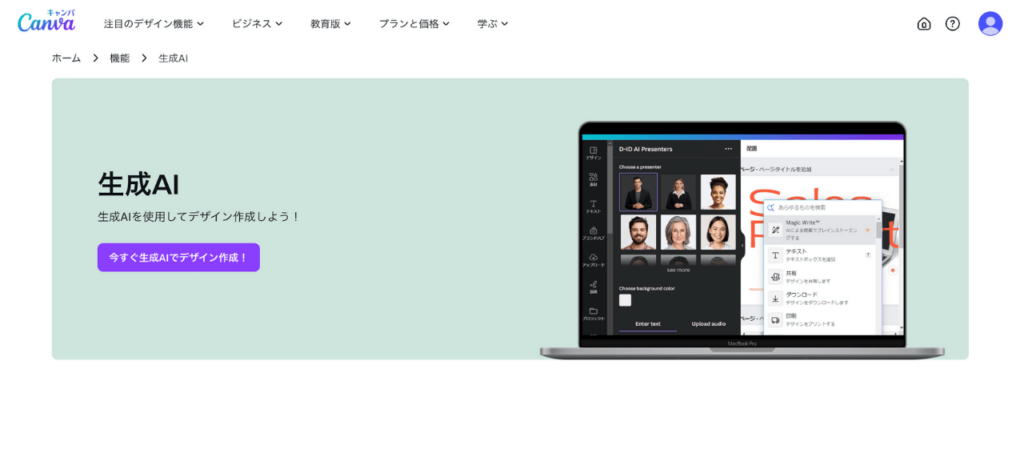The height and width of the screenshot is (461, 1024).
Task: Click the 今すぐ生成AIでデザイン作成！ button
Action: tap(178, 257)
